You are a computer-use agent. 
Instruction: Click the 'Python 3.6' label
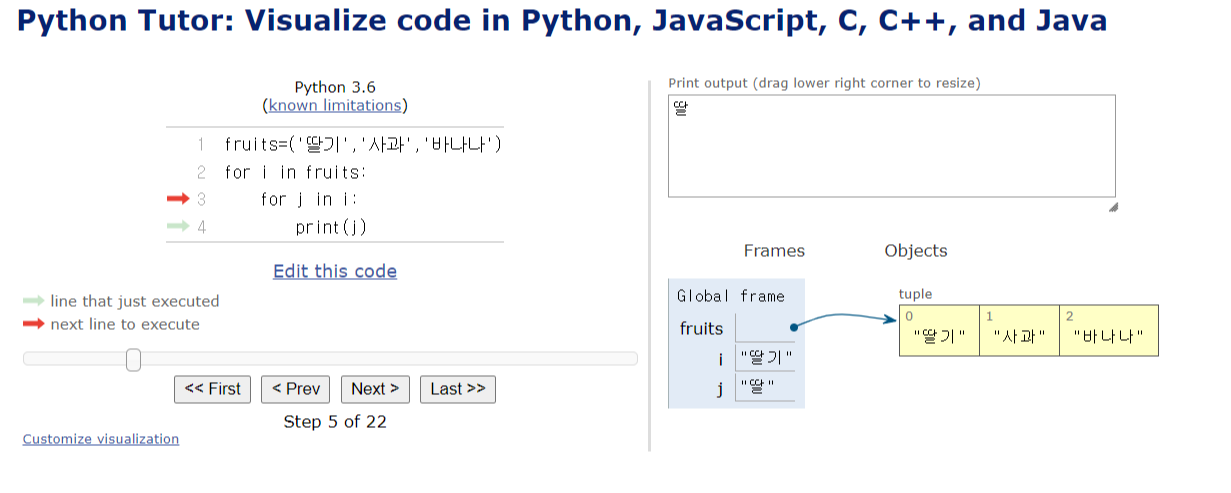click(335, 88)
